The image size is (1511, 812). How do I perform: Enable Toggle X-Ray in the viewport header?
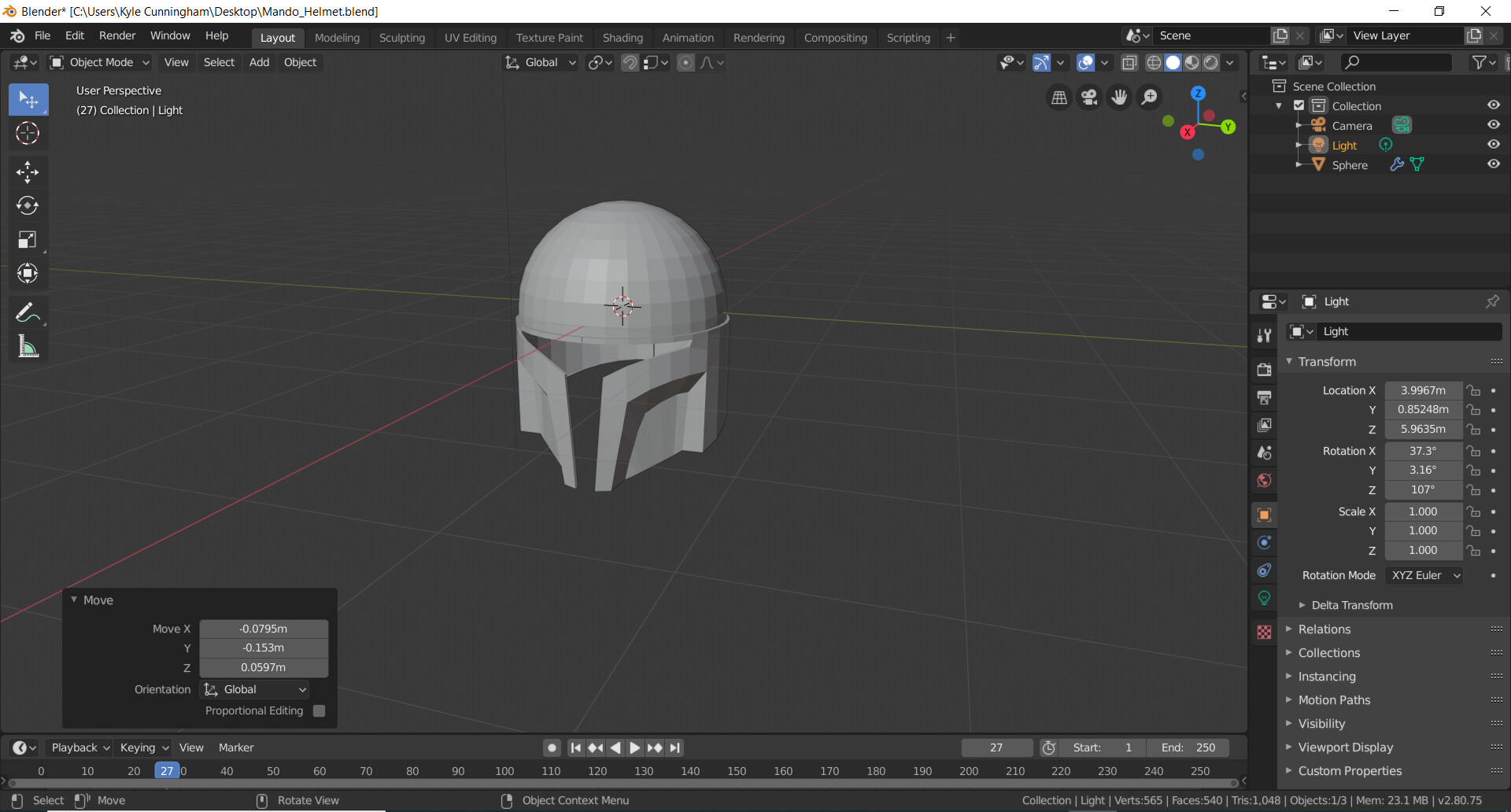point(1131,62)
